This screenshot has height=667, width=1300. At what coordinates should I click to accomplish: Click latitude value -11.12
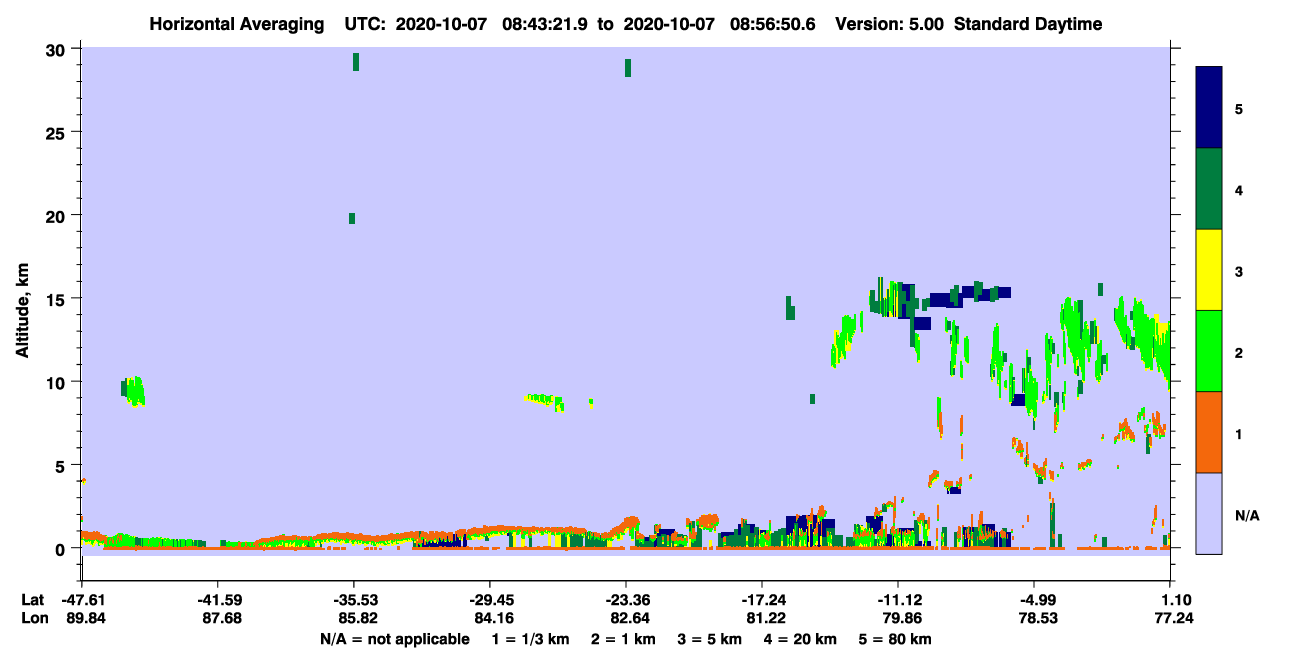(898, 600)
